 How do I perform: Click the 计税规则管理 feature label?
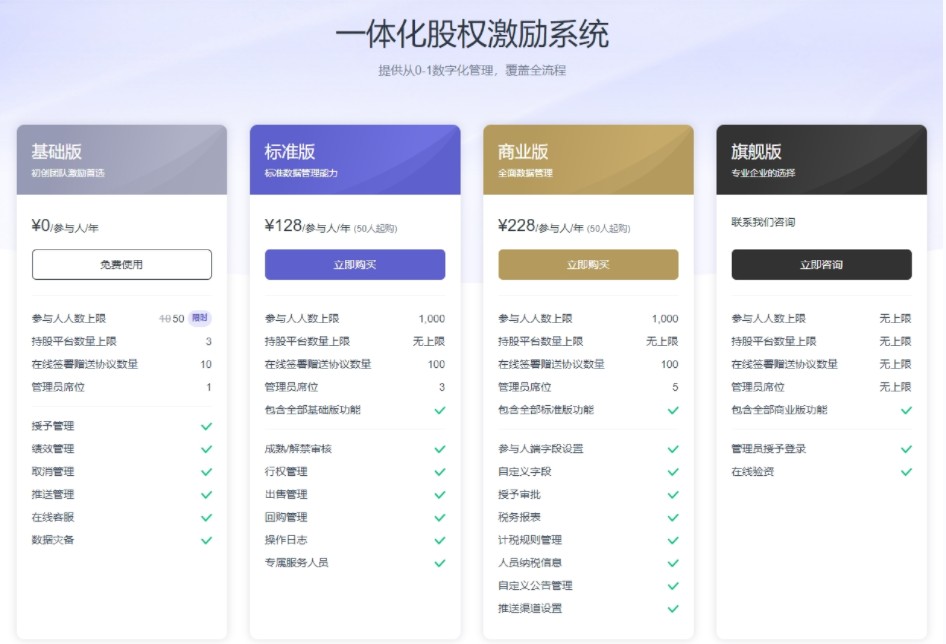click(x=530, y=540)
